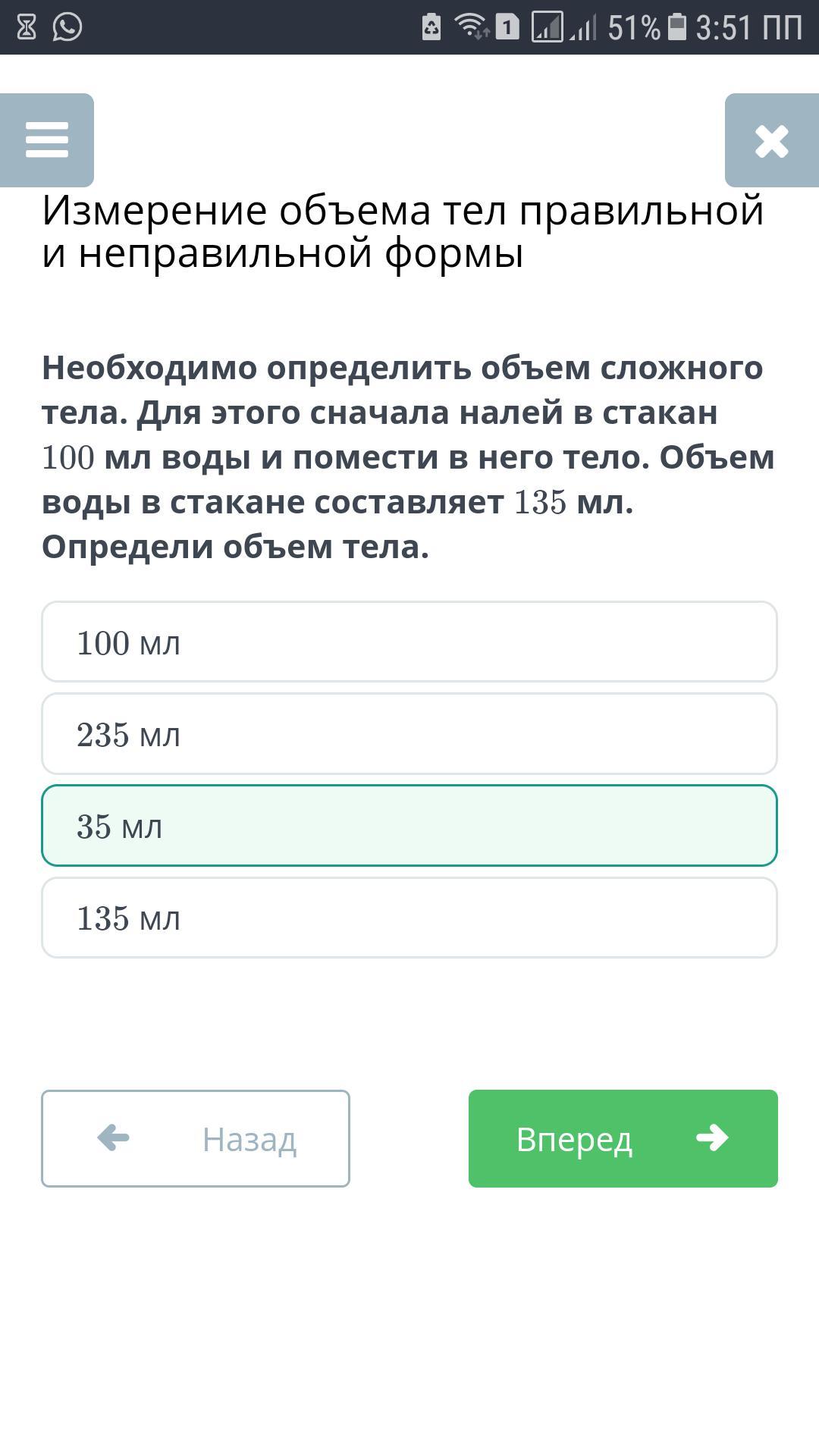Tap the battery indicator icon
This screenshot has width=819, height=1456.
point(677,27)
